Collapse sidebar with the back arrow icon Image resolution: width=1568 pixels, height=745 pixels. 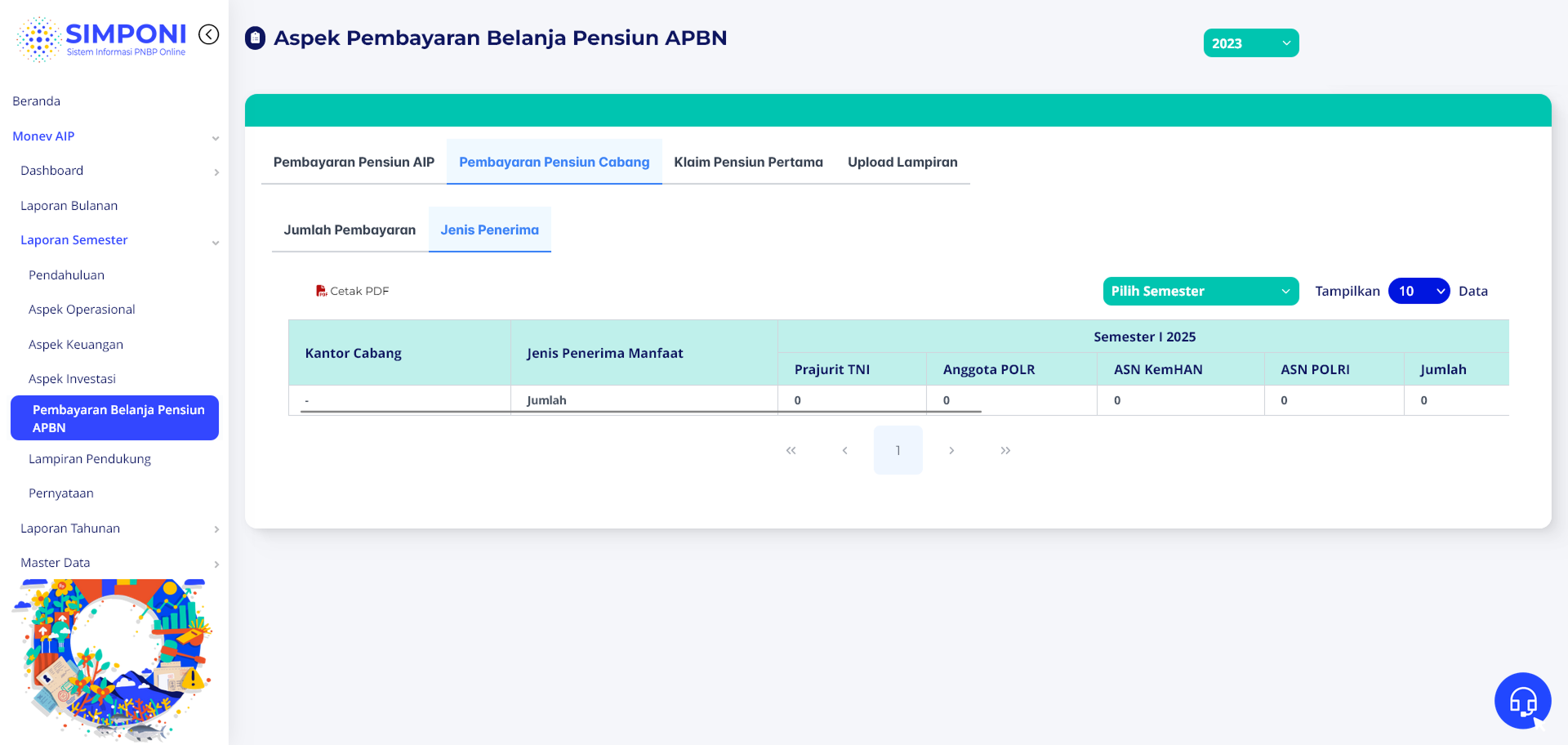209,34
